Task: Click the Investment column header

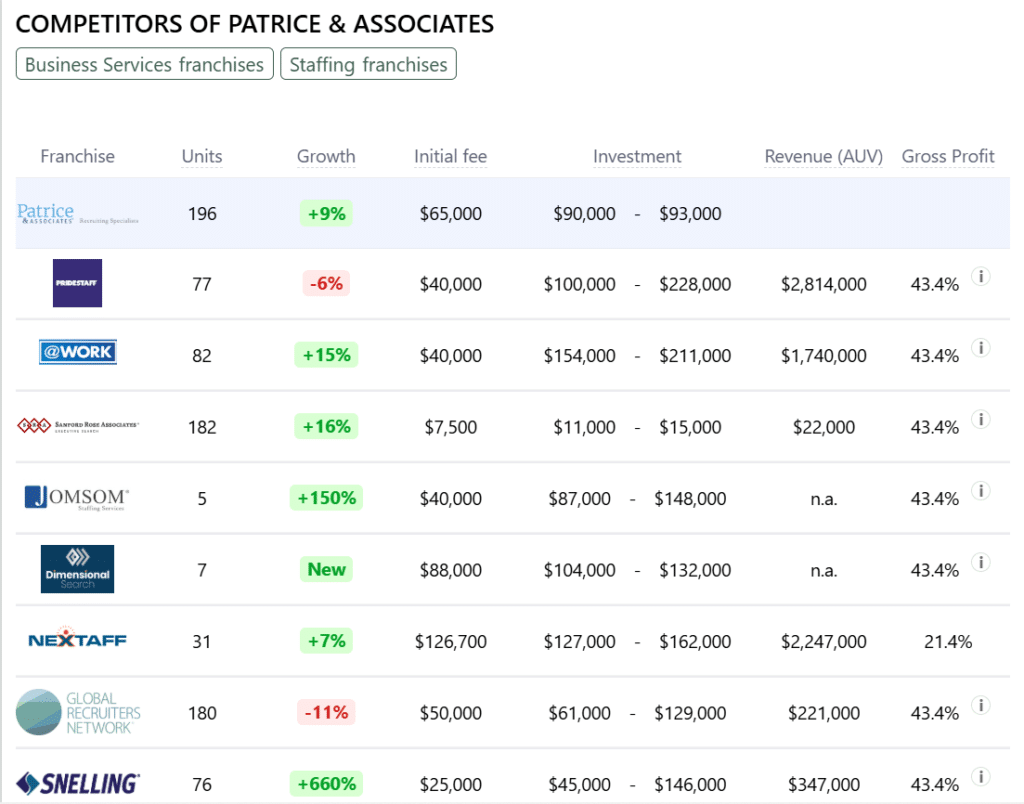Action: click(x=637, y=156)
